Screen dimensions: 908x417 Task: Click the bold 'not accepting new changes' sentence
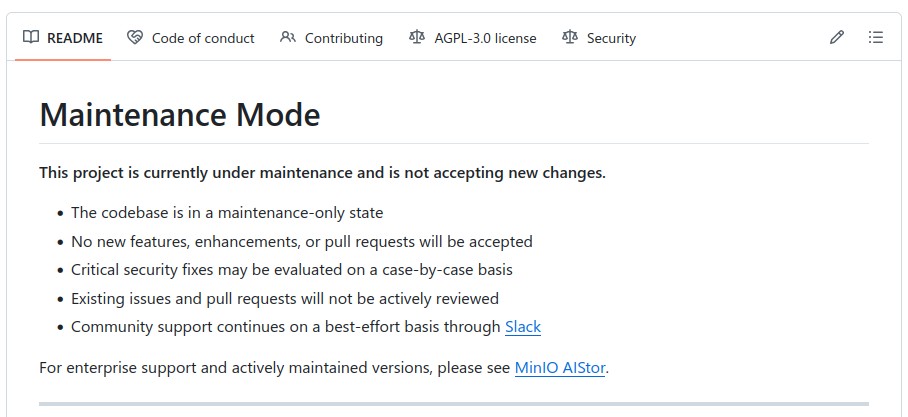pos(322,173)
